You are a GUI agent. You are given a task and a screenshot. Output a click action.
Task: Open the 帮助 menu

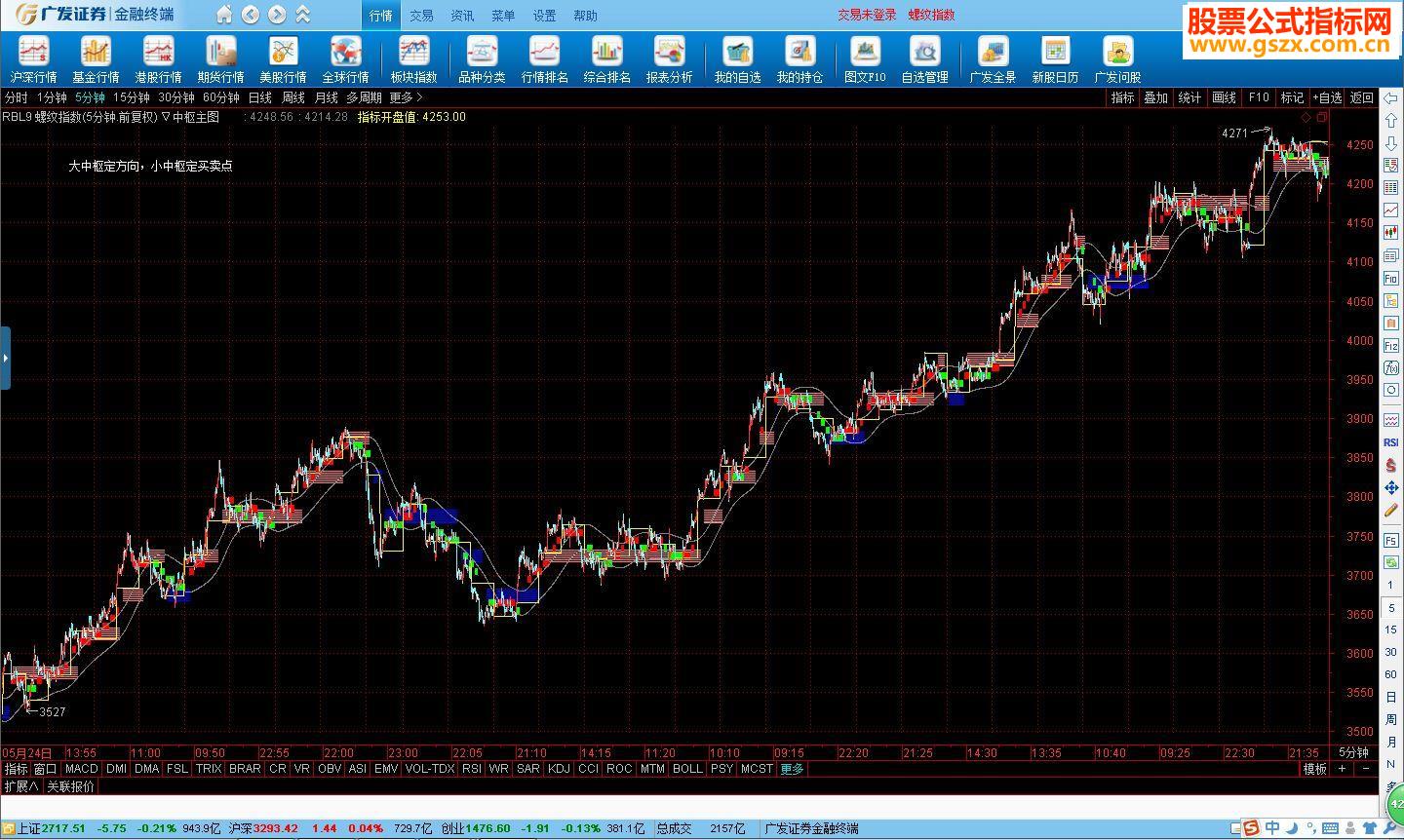[x=585, y=16]
